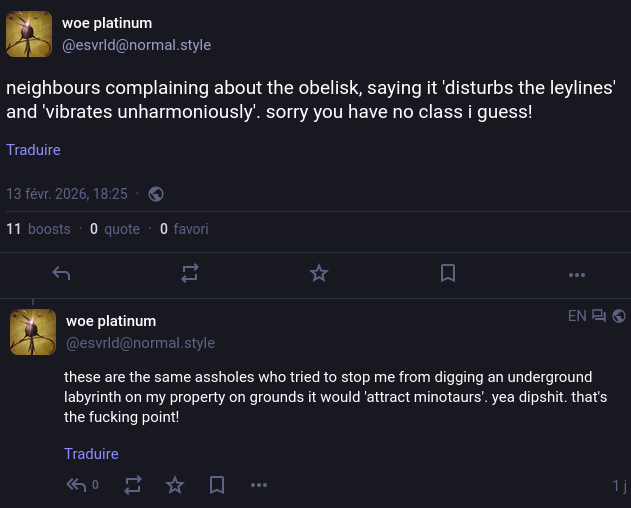Translate the obelisk post via Traduire
Image resolution: width=631 pixels, height=508 pixels.
(x=33, y=150)
